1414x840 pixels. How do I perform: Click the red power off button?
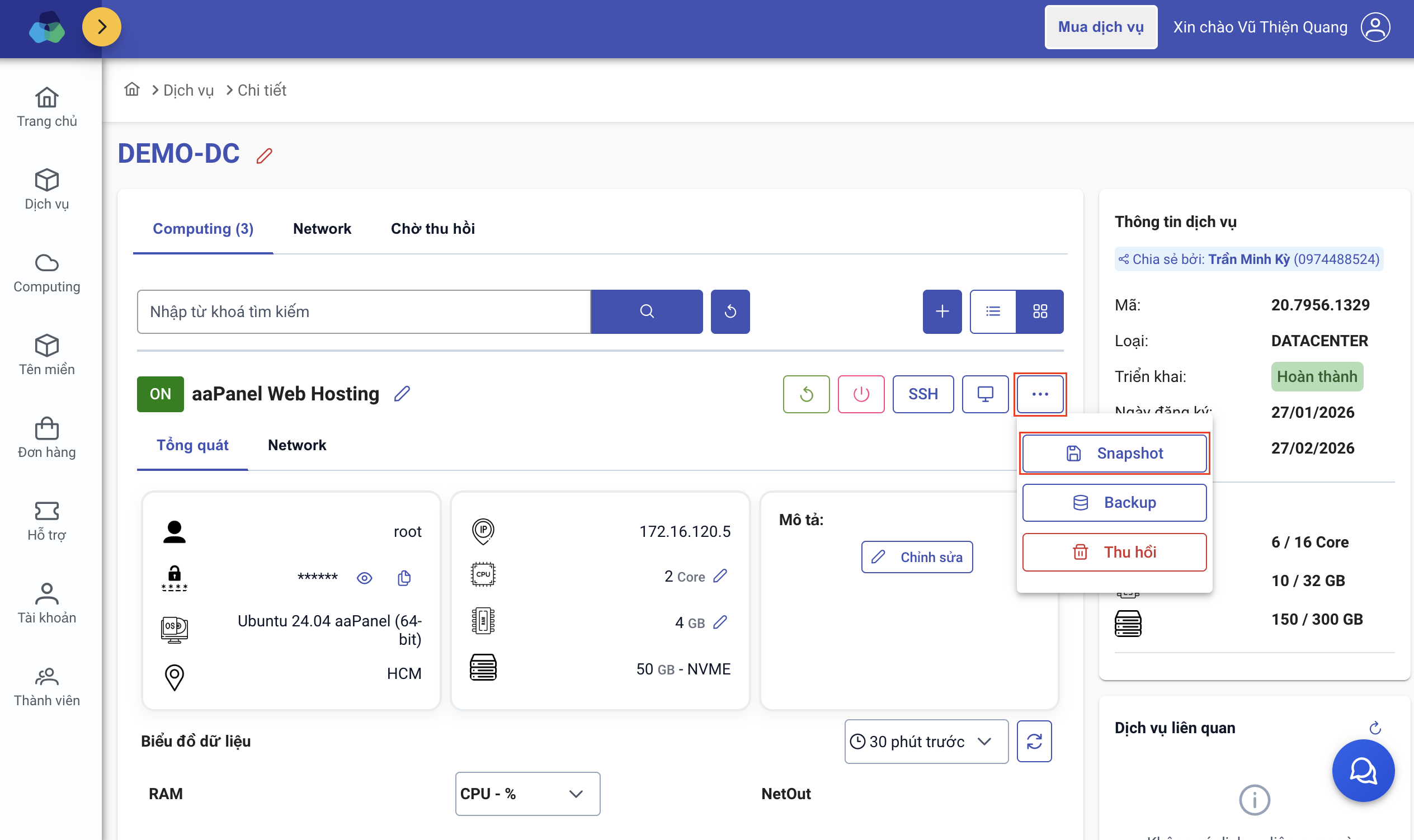(x=861, y=394)
